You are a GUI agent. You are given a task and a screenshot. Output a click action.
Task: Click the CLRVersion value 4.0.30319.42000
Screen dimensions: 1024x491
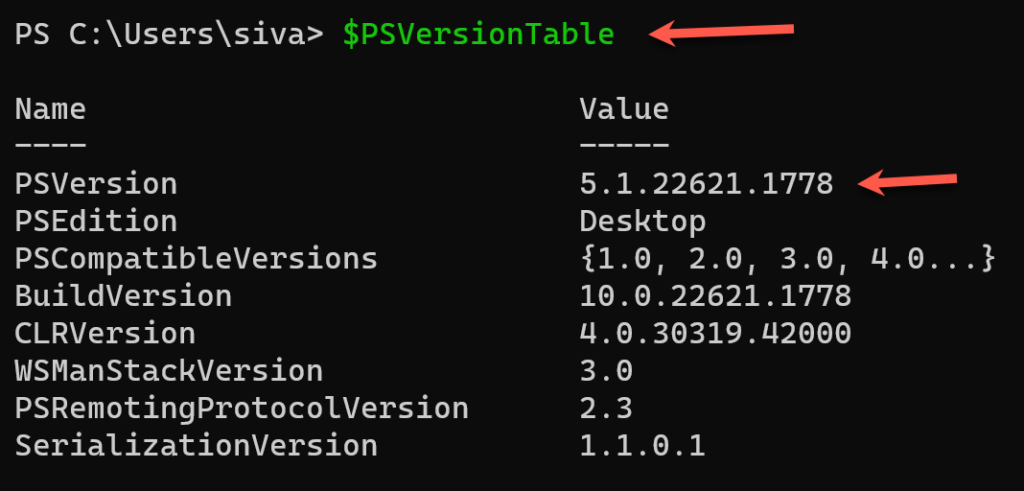coord(715,333)
